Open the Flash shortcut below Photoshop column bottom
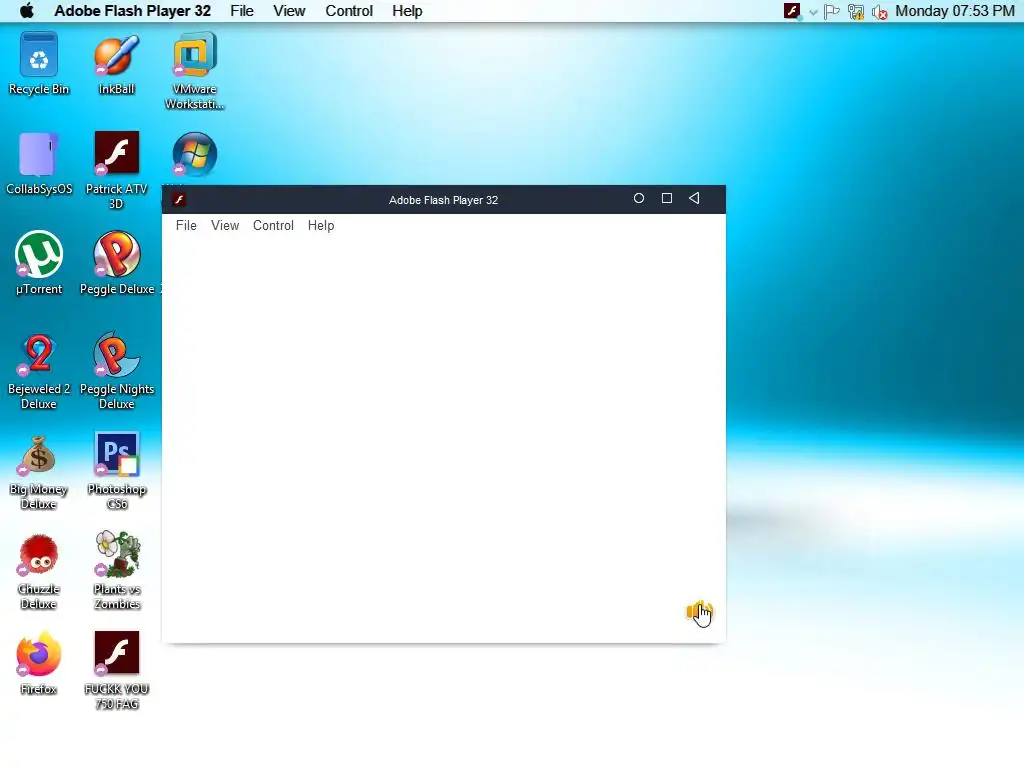The width and height of the screenshot is (1024, 768). pyautogui.click(x=116, y=671)
